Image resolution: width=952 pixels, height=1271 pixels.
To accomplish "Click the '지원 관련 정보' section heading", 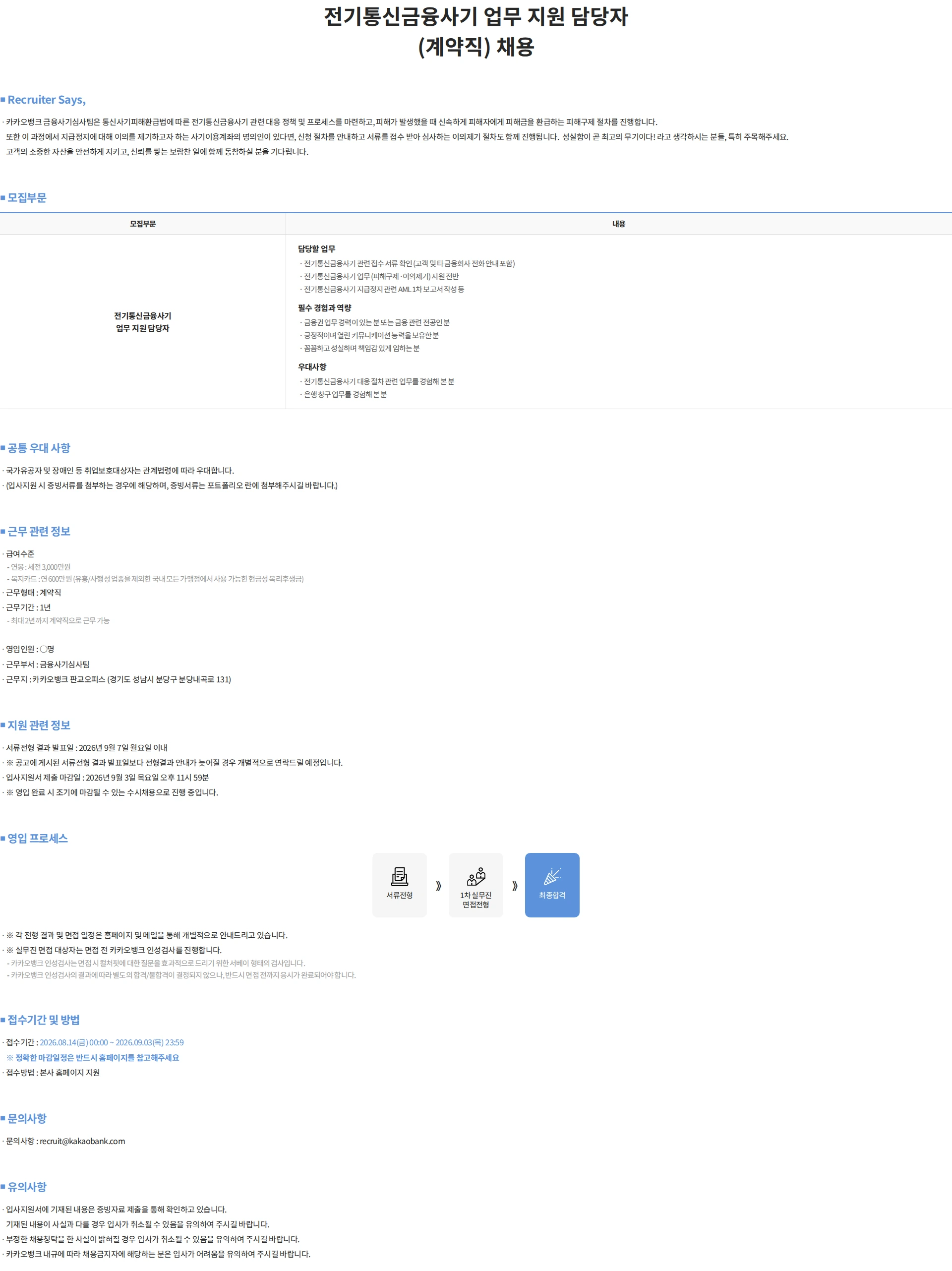I will coord(39,725).
